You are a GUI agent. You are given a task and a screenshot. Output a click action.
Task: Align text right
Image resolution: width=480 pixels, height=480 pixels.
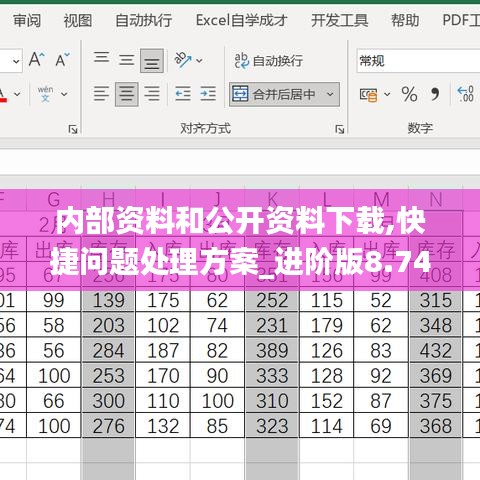(x=152, y=94)
